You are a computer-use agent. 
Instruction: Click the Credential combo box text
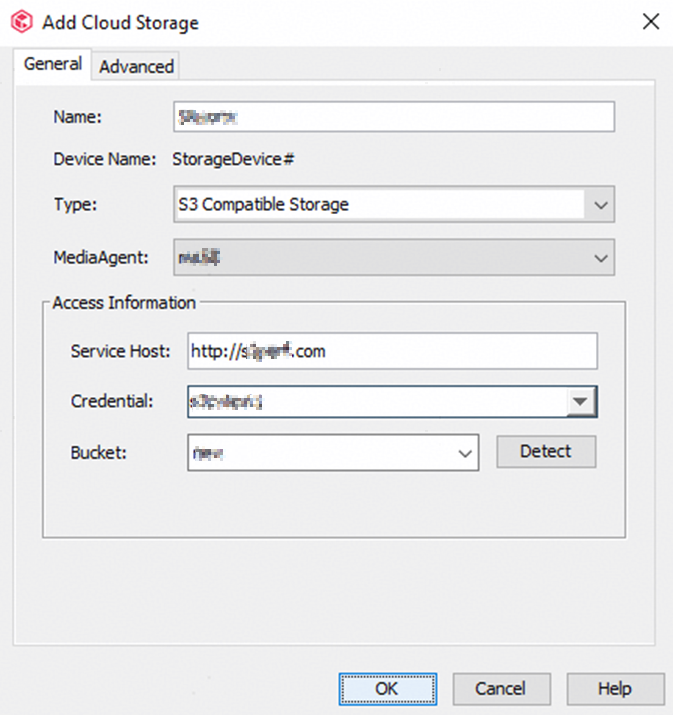click(374, 401)
